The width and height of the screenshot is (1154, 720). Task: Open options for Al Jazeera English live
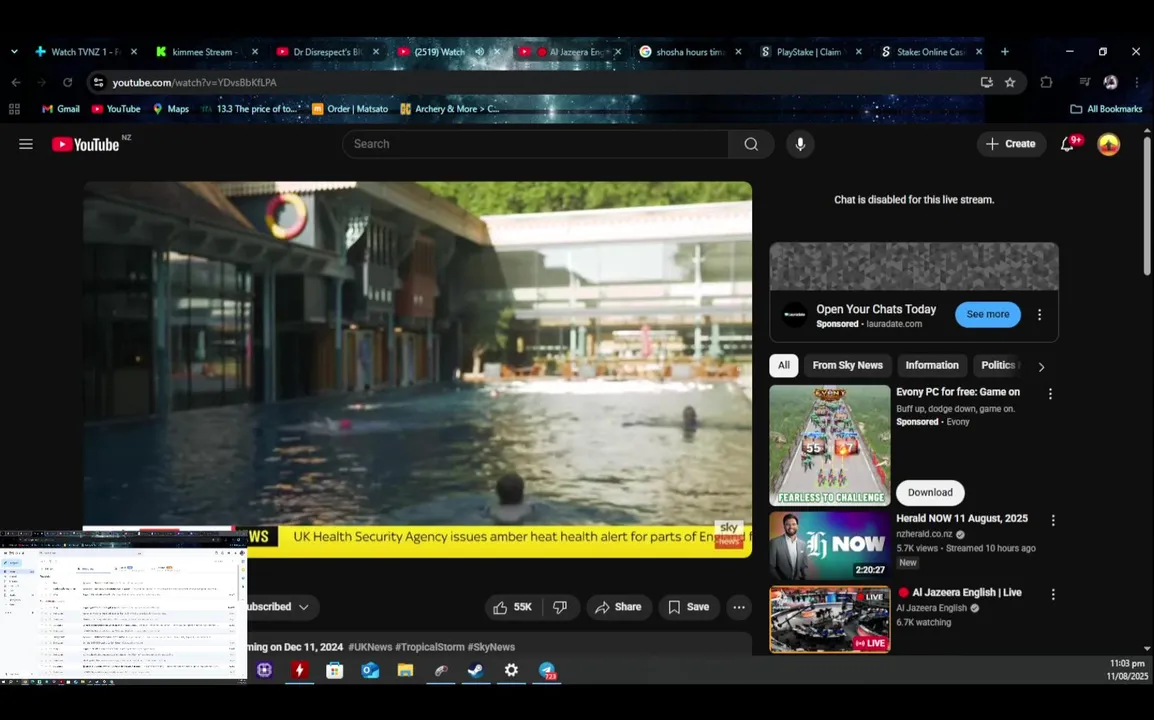coord(1053,594)
